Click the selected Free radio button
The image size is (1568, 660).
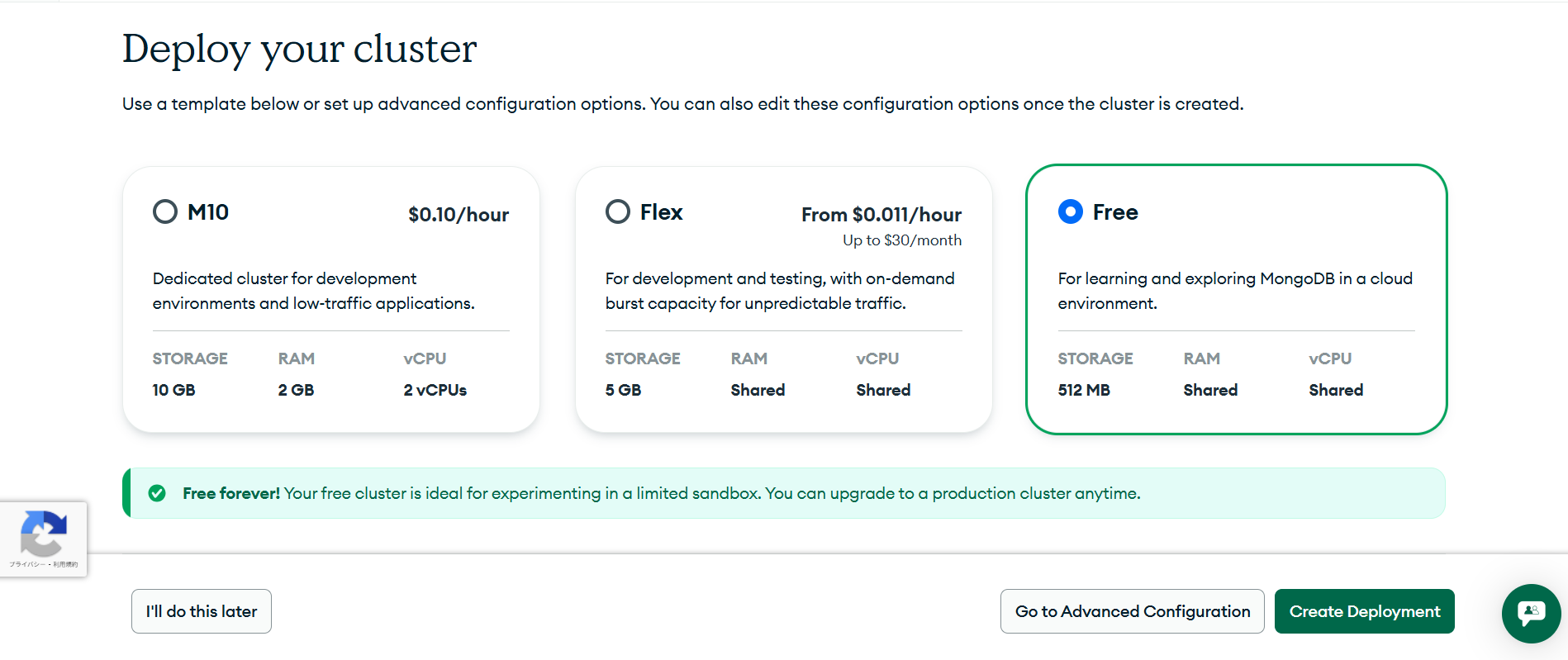[1071, 211]
